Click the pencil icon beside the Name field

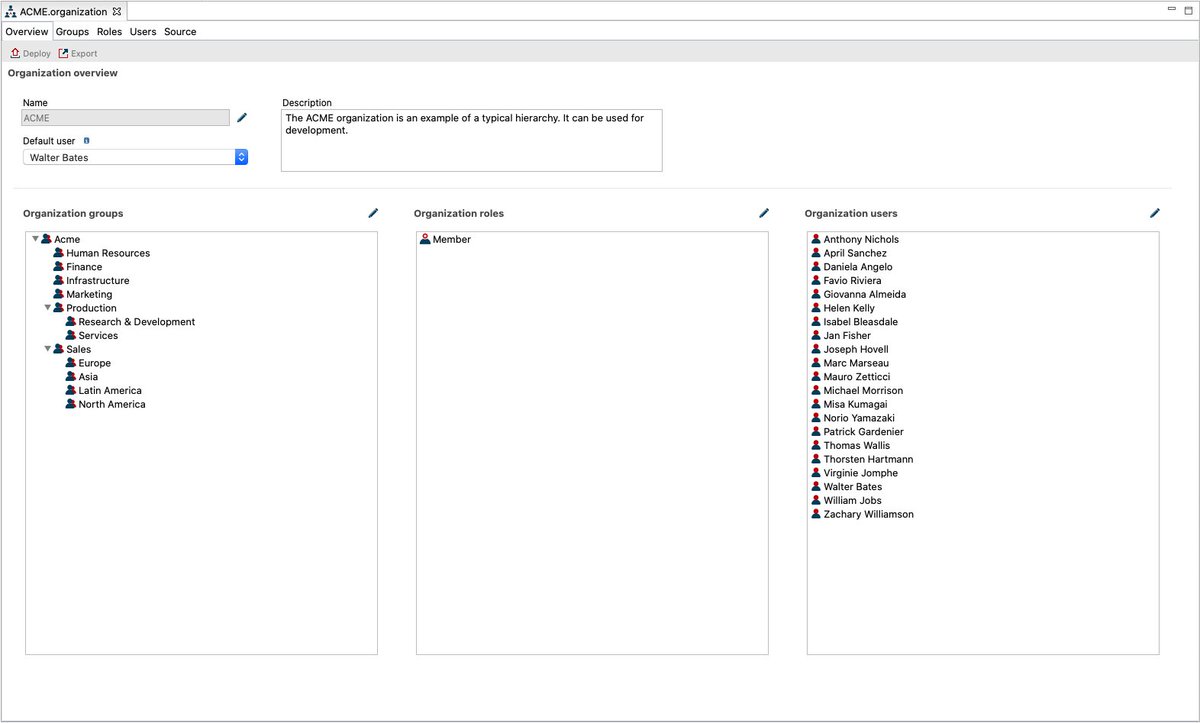pos(242,117)
